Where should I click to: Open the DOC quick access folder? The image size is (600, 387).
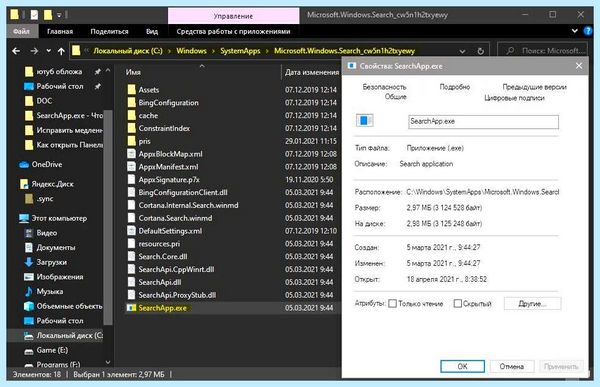click(44, 101)
